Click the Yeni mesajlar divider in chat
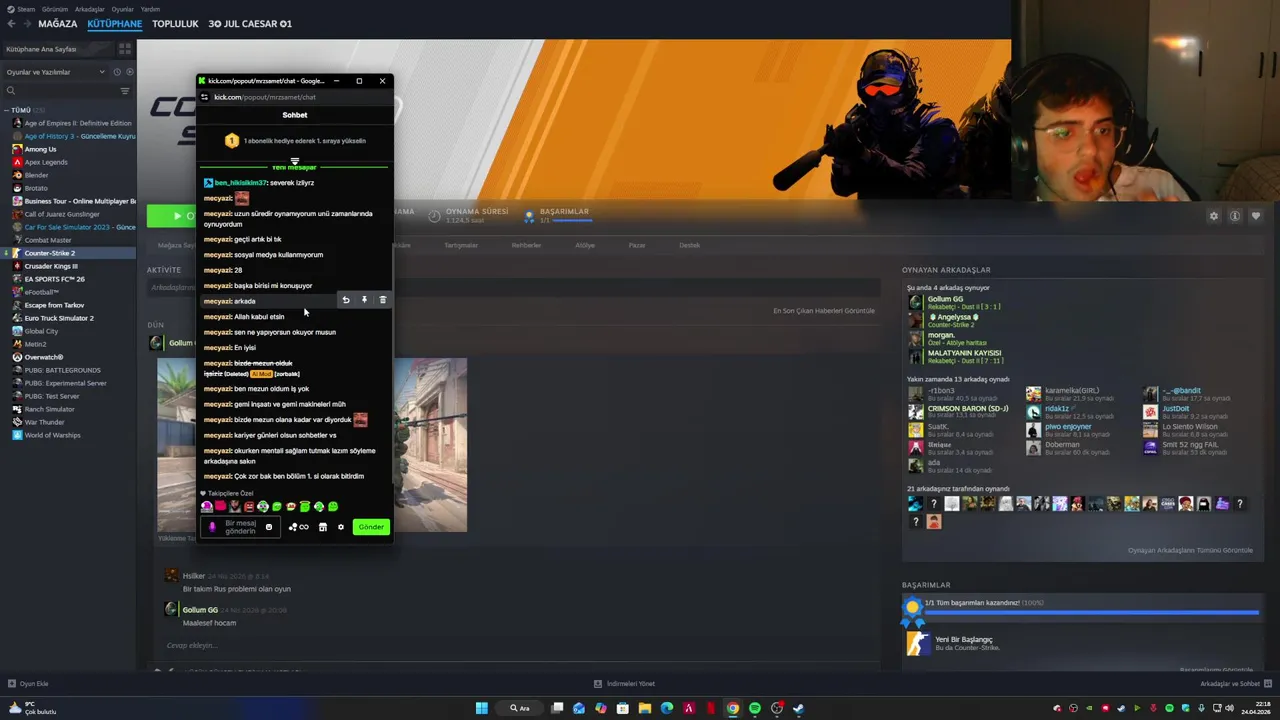Screen dimensions: 1280x720 tap(294, 168)
